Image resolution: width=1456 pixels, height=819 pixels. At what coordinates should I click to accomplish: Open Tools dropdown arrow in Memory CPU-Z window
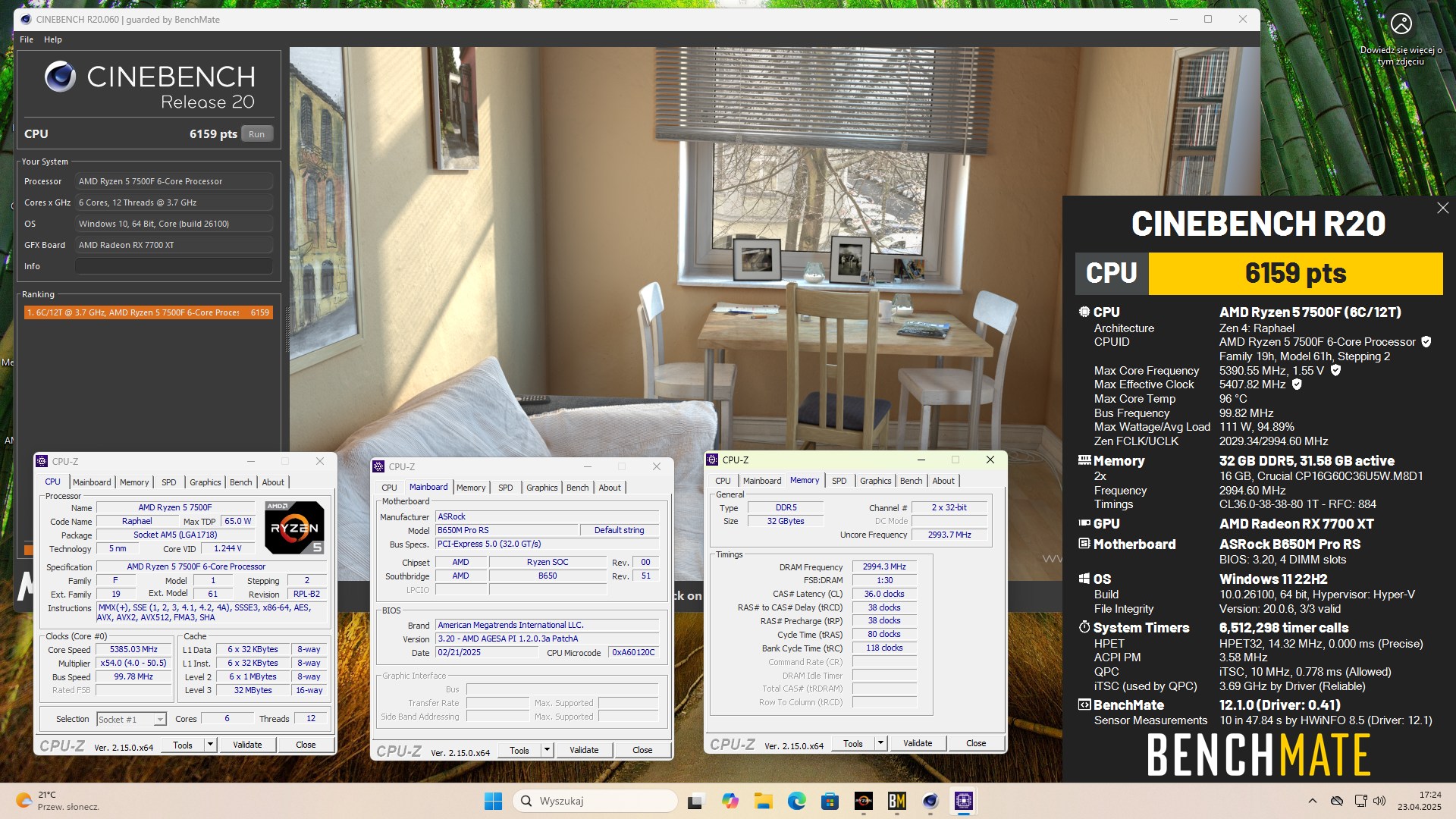(x=881, y=743)
